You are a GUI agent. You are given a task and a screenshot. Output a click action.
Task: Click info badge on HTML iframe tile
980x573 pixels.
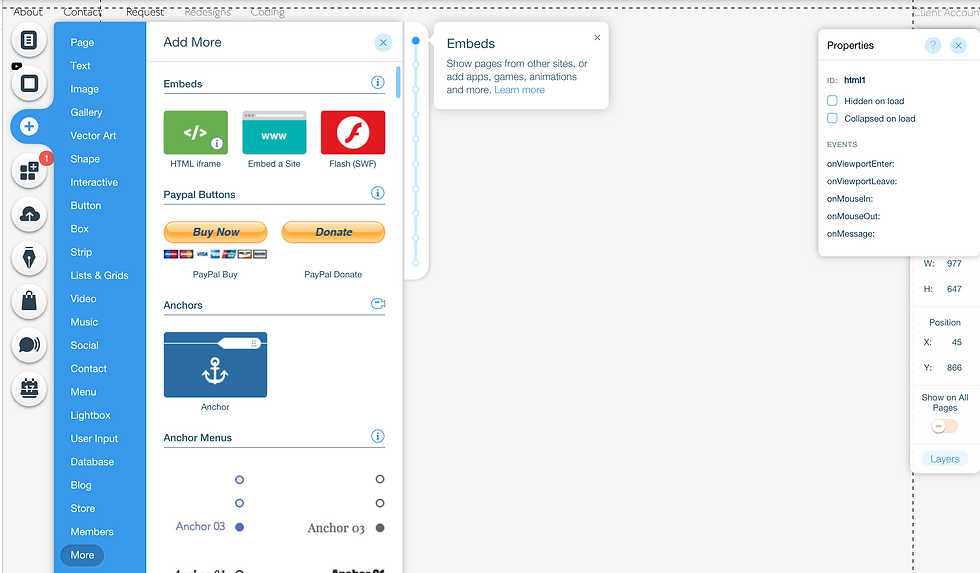point(217,143)
